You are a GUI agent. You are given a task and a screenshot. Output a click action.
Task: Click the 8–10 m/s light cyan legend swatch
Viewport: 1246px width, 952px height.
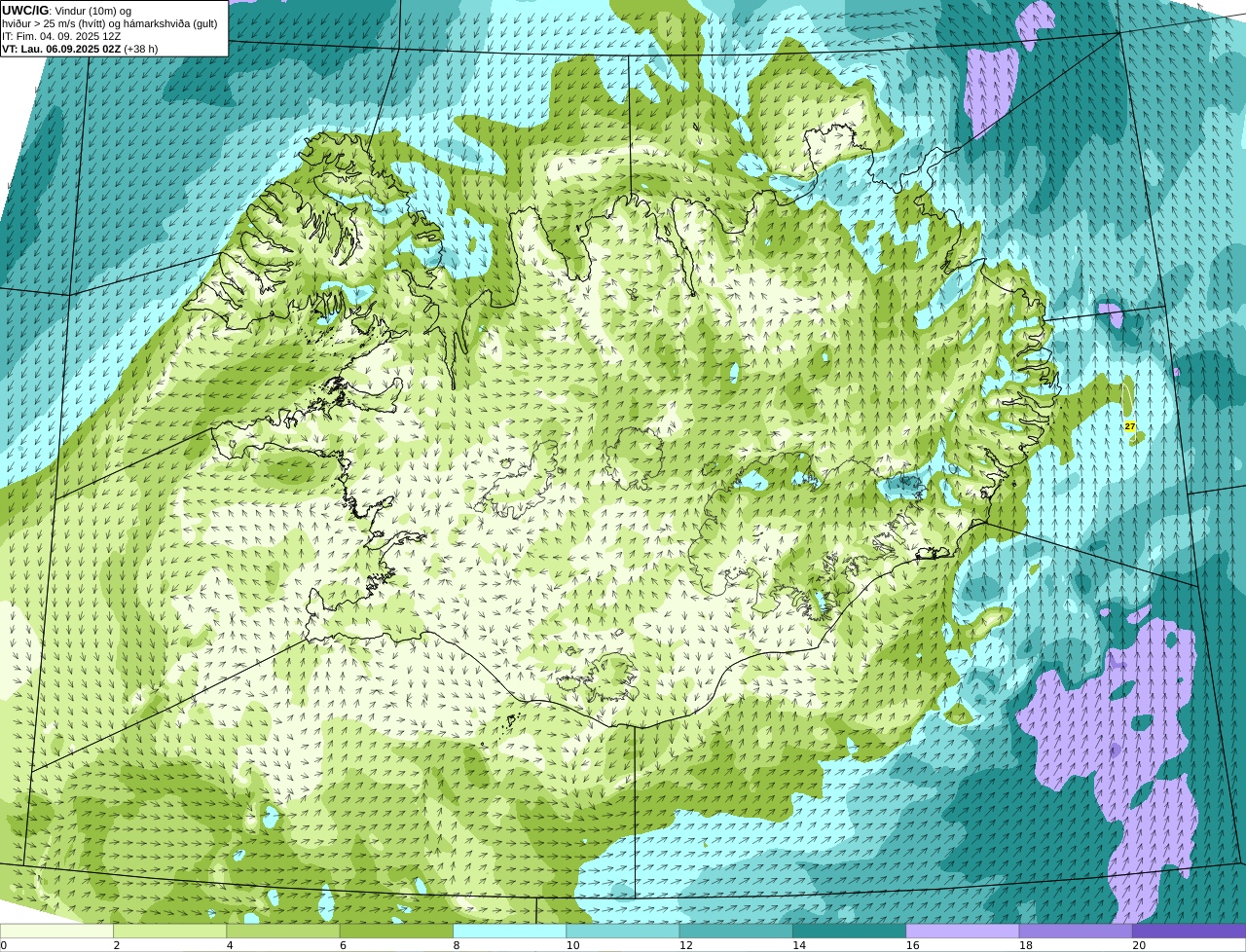[509, 931]
